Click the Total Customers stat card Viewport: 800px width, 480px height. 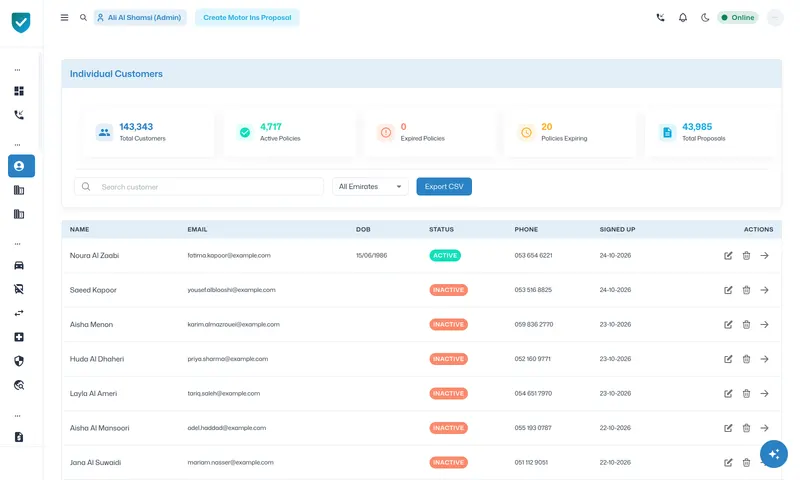point(148,133)
